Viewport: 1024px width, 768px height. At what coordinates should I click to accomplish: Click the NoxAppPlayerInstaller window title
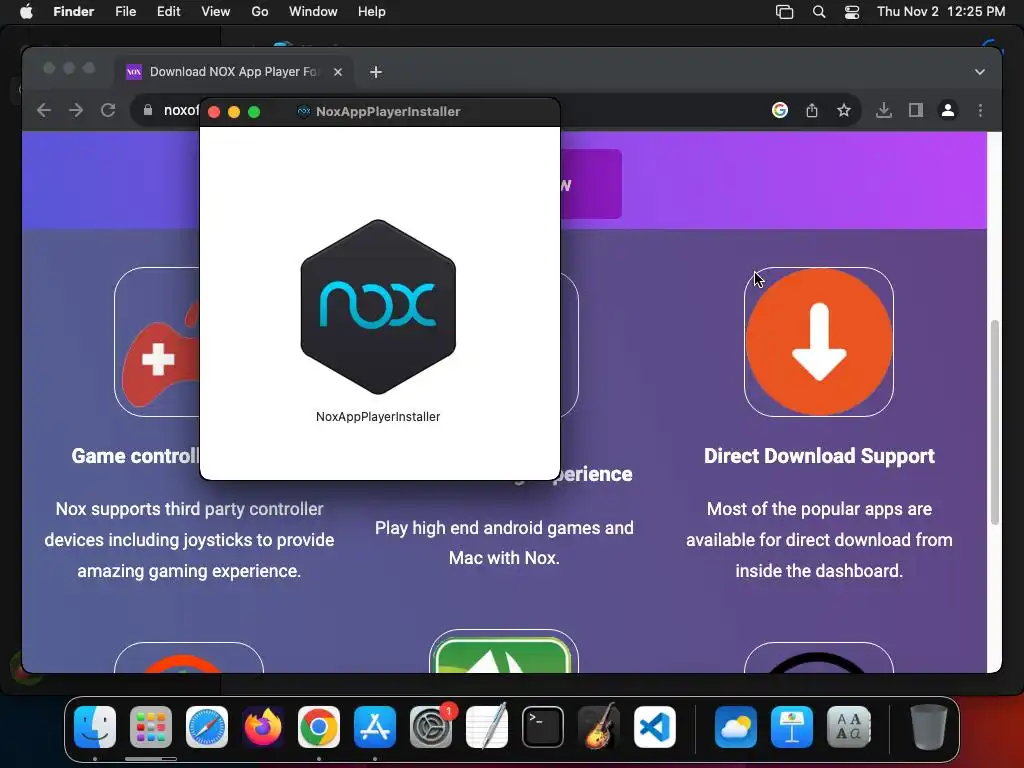388,112
